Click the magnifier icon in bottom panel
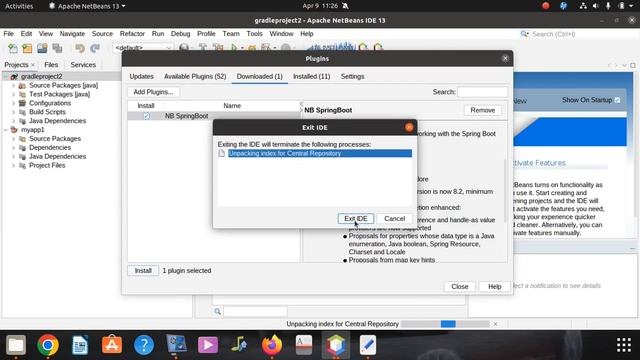This screenshot has height=360, width=640. coord(218,311)
